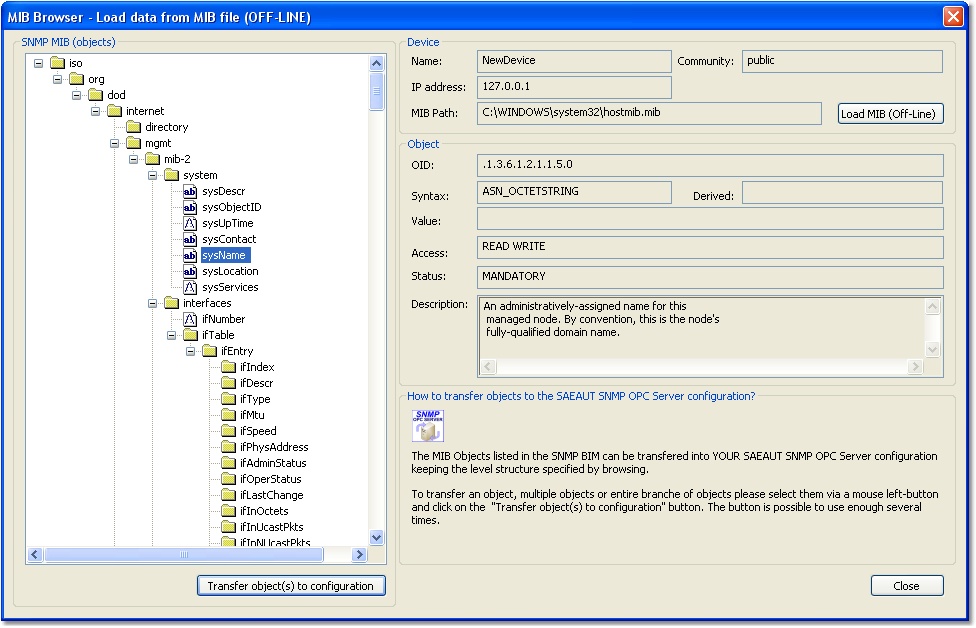The width and height of the screenshot is (976, 628).
Task: Click the OID field
Action: pos(710,165)
